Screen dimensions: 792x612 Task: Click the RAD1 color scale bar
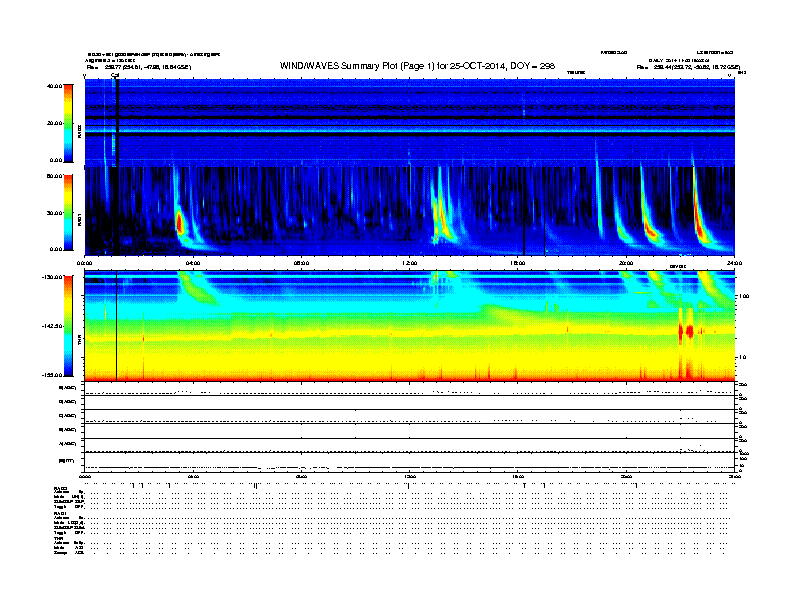pos(68,213)
